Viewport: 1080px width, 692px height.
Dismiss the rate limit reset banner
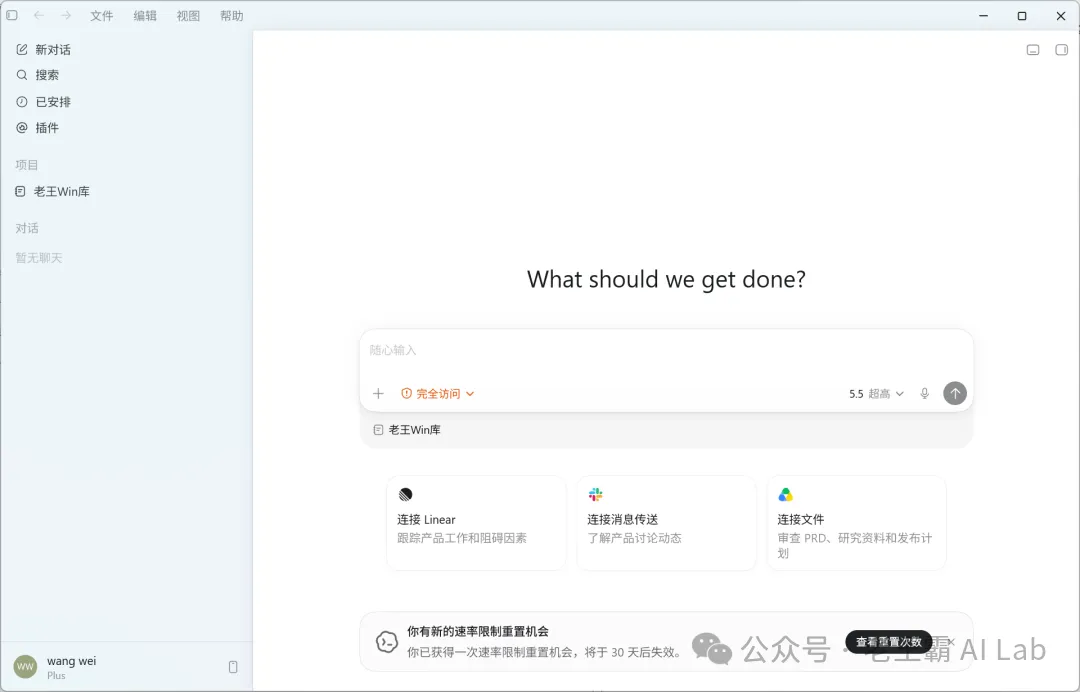(951, 642)
